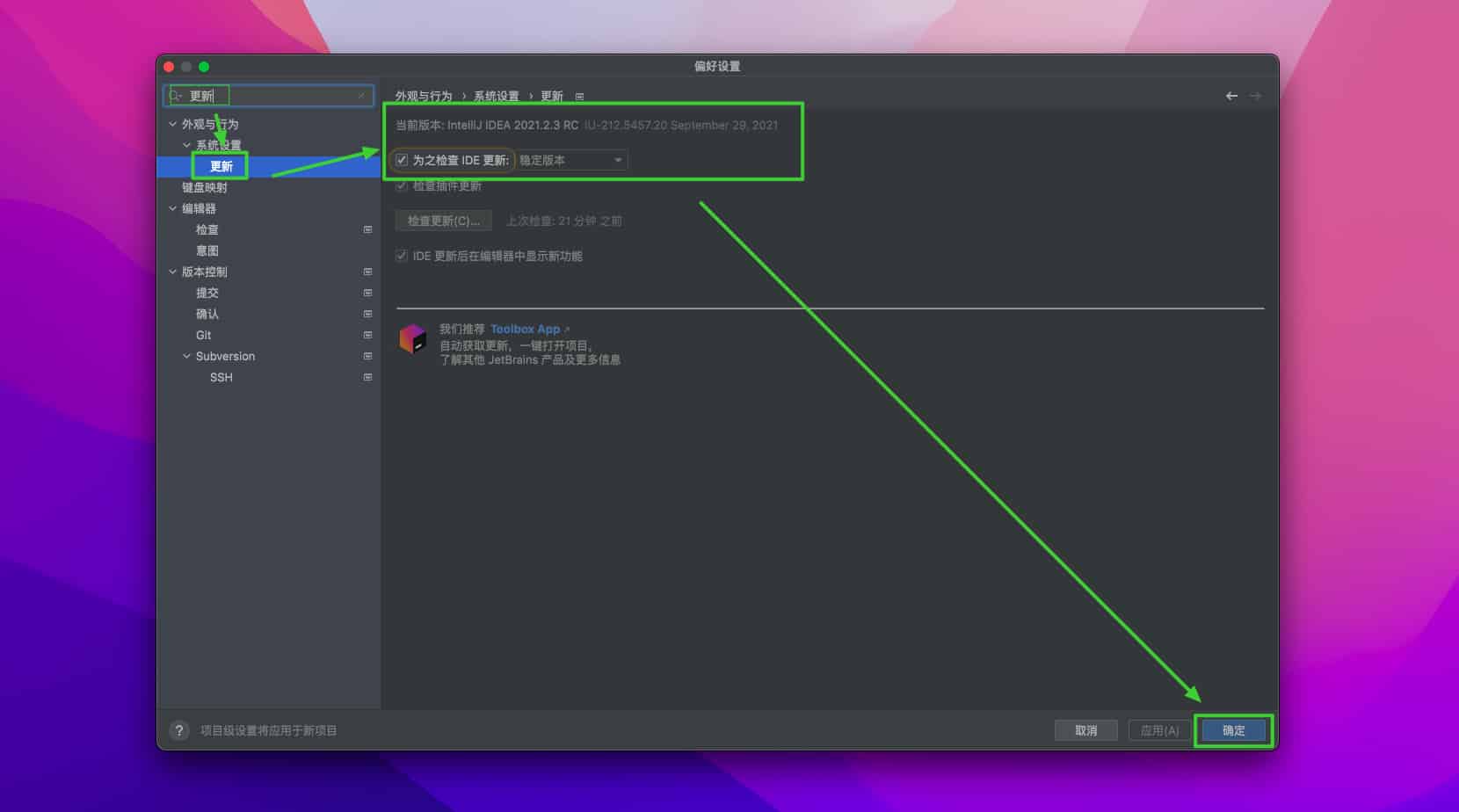Collapse the 版本控制 tree node
1459x812 pixels.
[172, 272]
